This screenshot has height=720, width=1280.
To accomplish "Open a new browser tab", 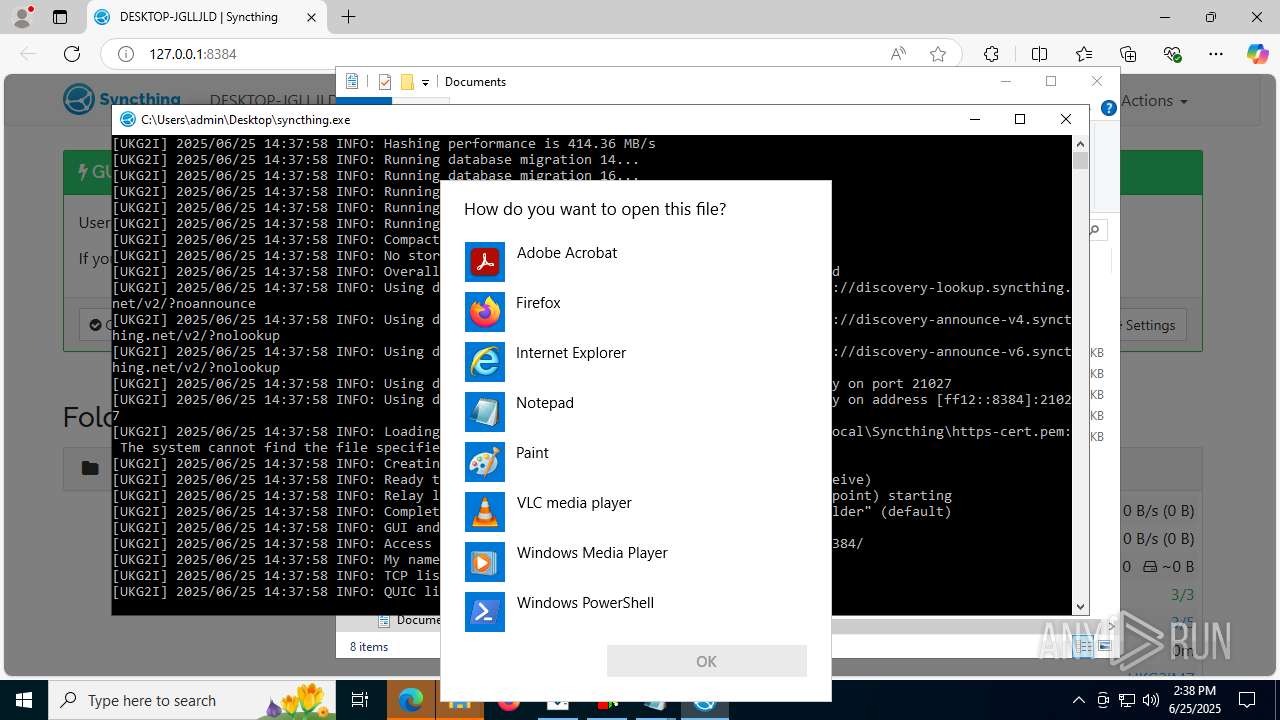I will 348,17.
